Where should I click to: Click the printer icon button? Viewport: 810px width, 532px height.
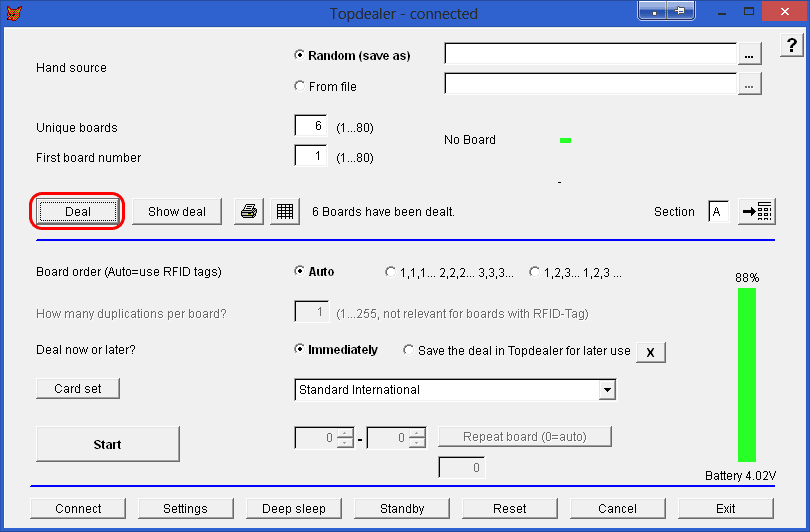(x=249, y=211)
